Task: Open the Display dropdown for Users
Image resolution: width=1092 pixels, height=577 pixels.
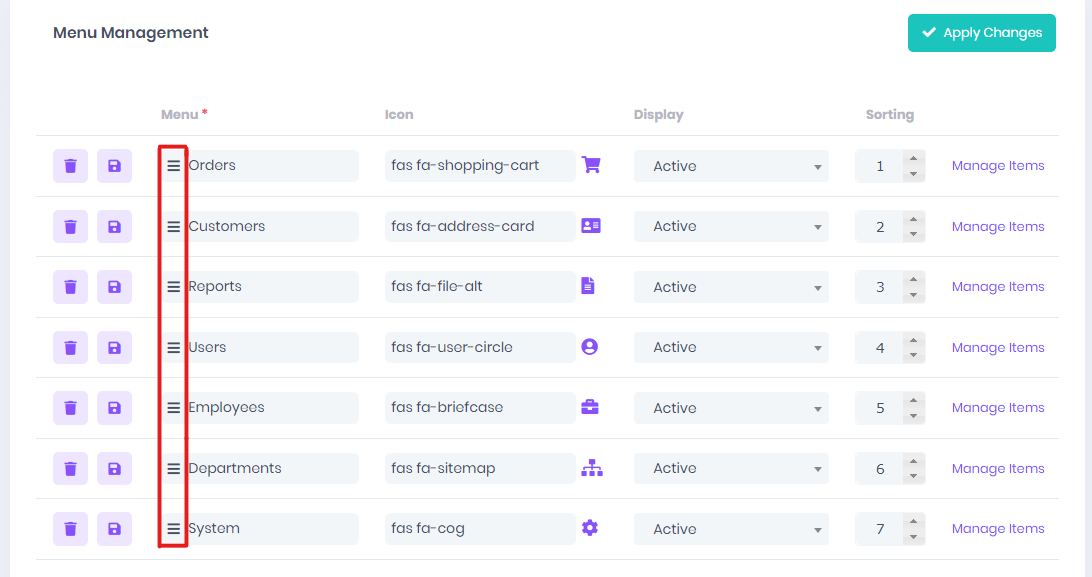Action: click(x=731, y=347)
